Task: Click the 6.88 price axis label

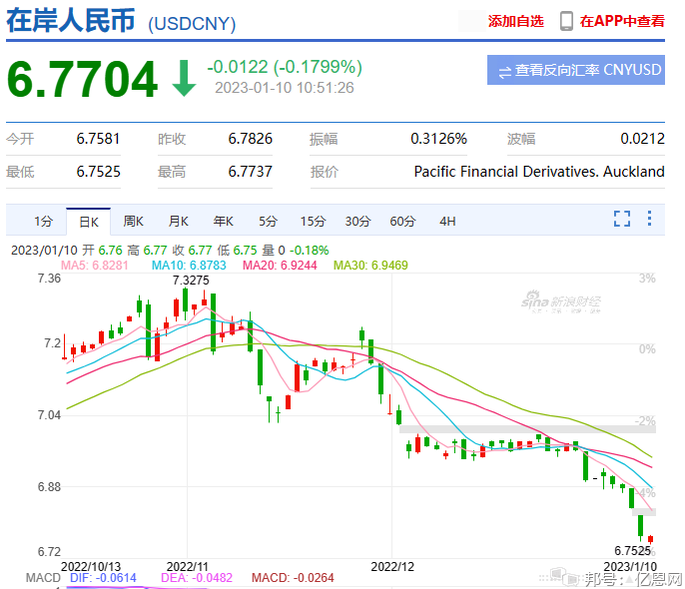Action: pyautogui.click(x=49, y=486)
